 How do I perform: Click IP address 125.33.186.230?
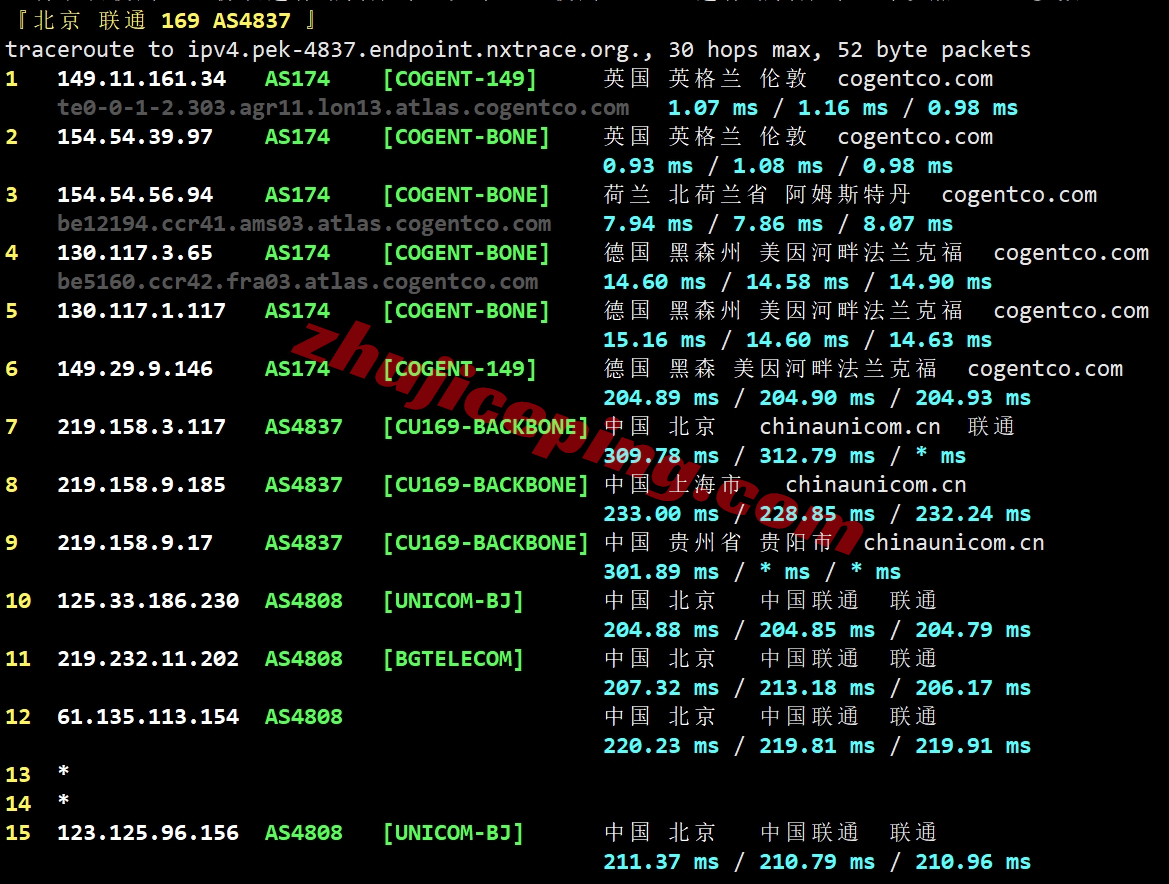[x=148, y=602]
